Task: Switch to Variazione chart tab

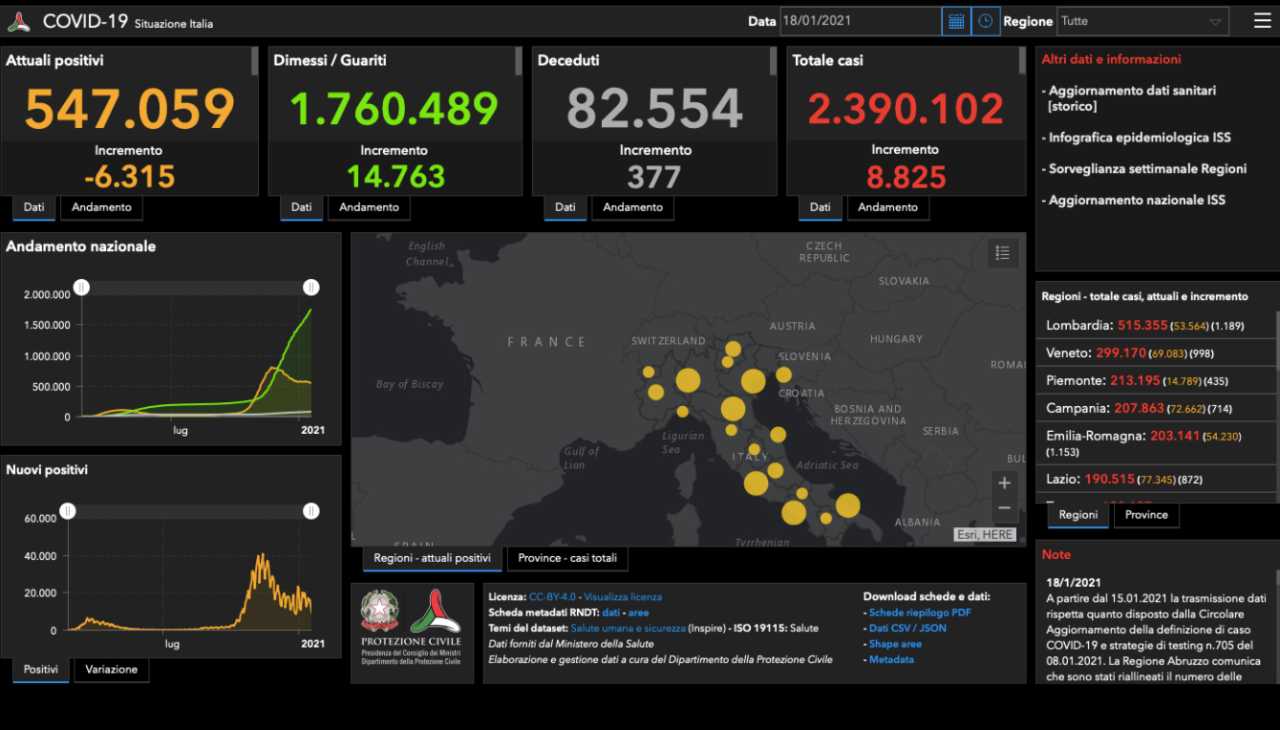Action: click(x=111, y=669)
